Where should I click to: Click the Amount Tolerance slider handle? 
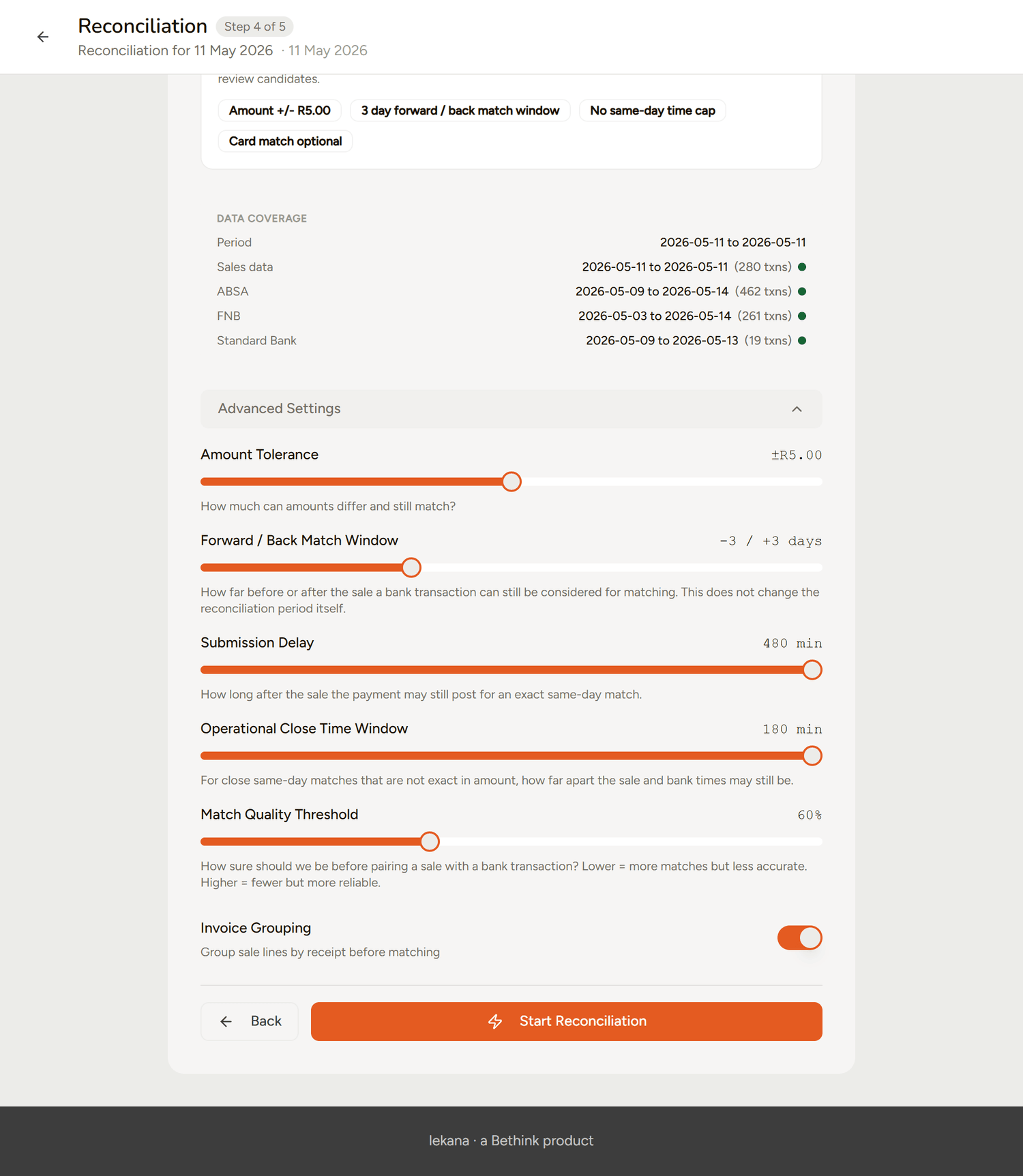[x=512, y=482]
